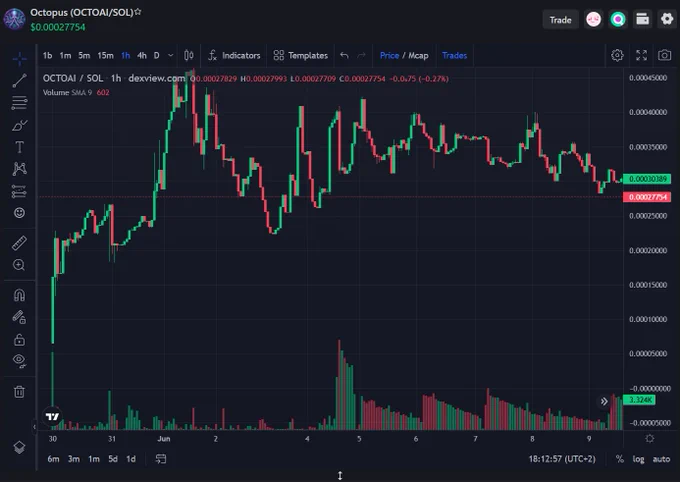Select the 1m timeframe in top toolbar

point(65,56)
